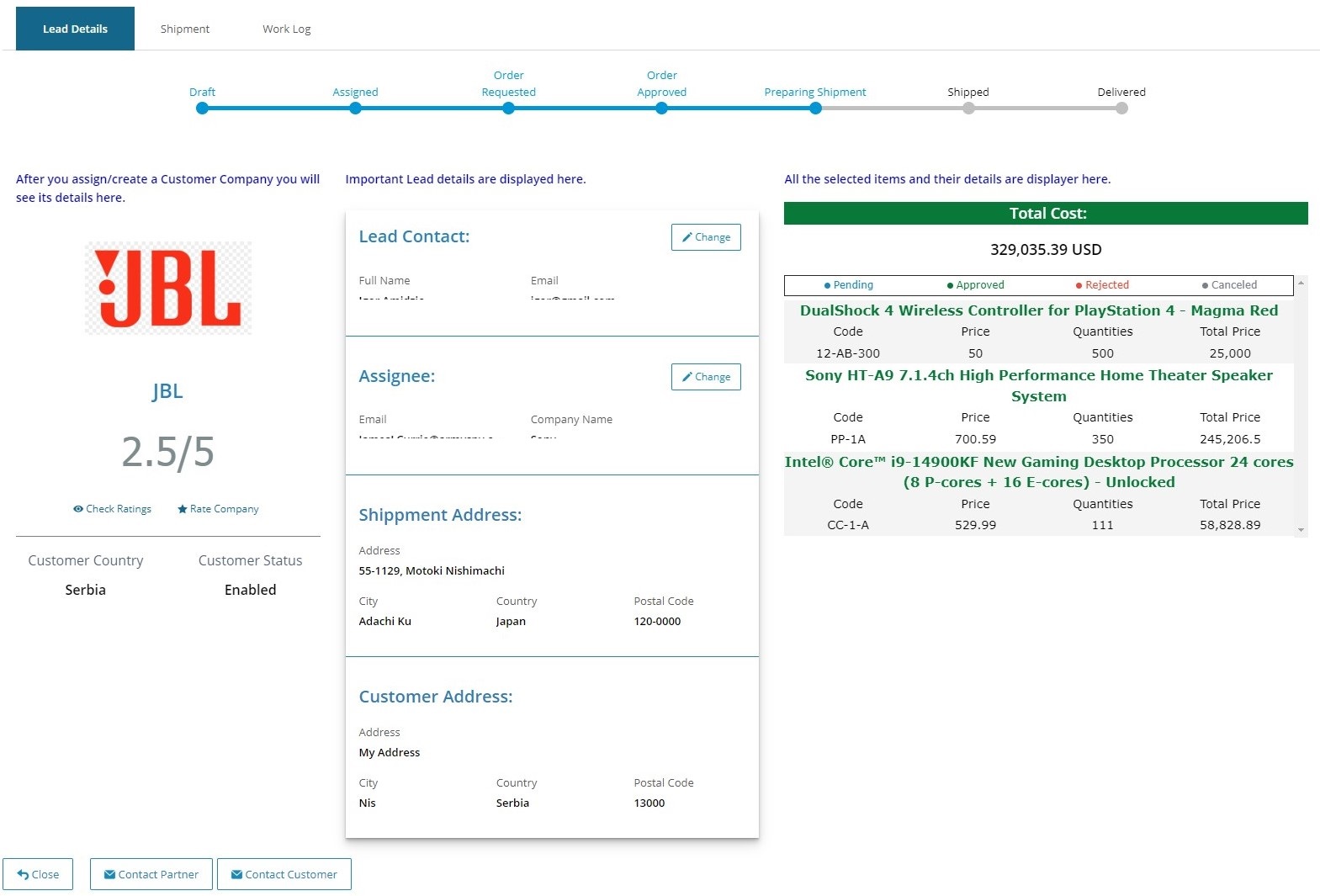Select the Order Approved stage marker
Screen dimensions: 1320x896
coord(661,109)
